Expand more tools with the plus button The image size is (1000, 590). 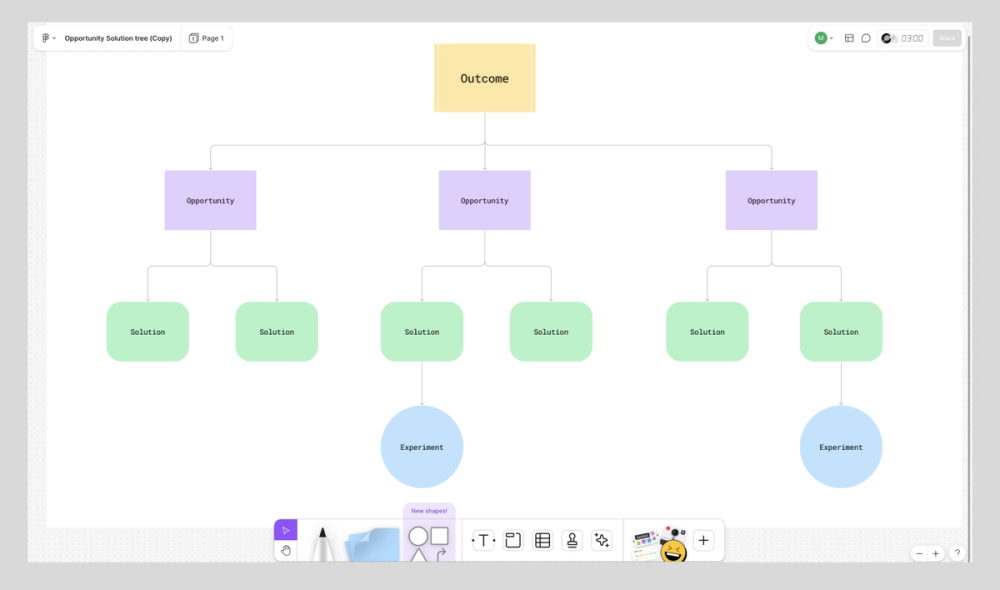[703, 540]
